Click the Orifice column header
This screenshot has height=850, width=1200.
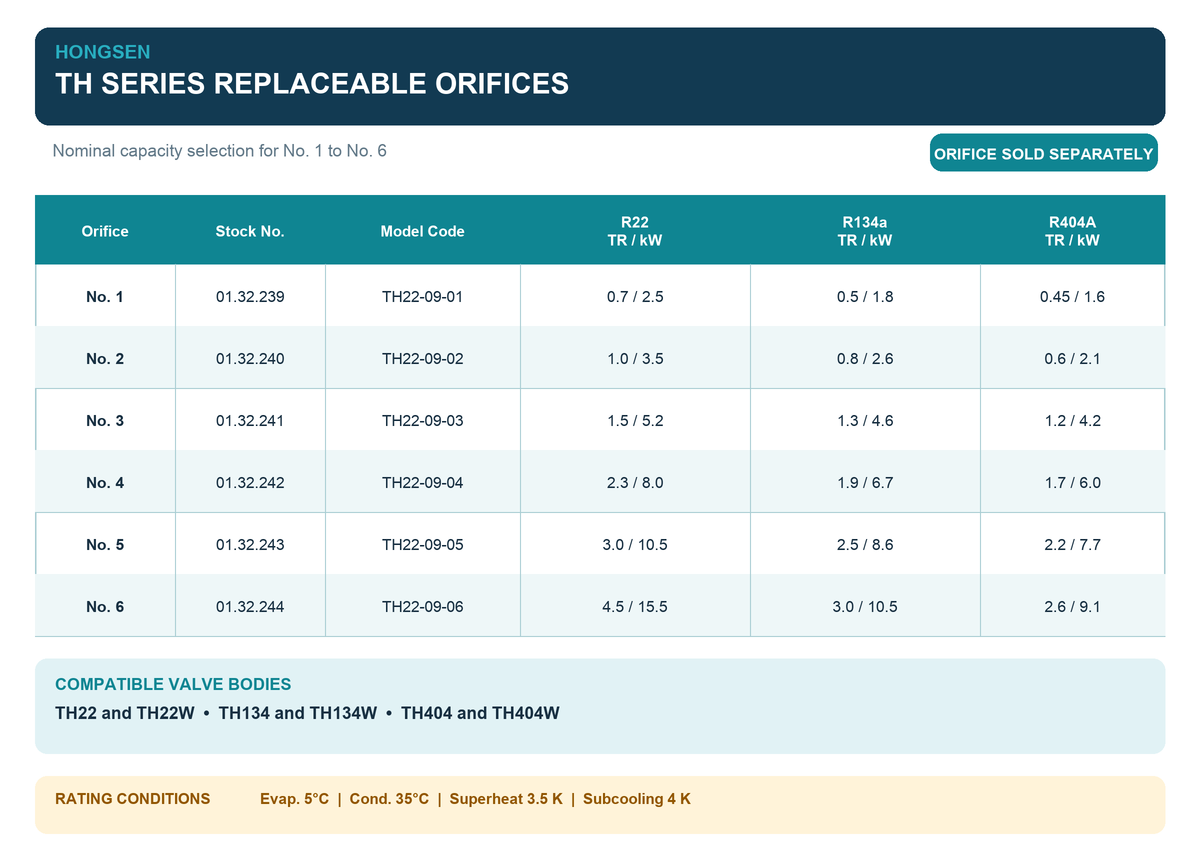(105, 231)
